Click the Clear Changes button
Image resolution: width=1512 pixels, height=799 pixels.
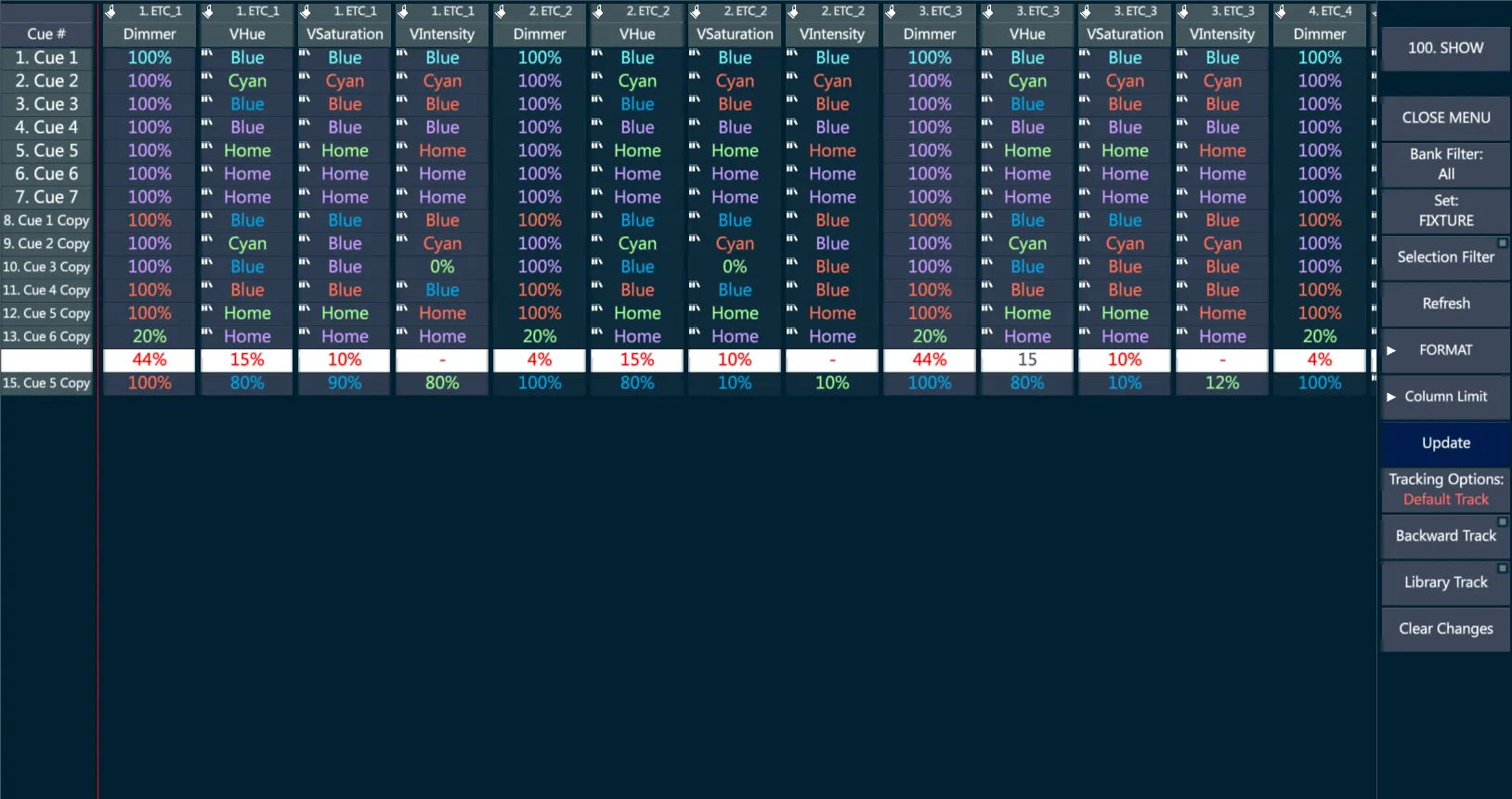click(1445, 629)
